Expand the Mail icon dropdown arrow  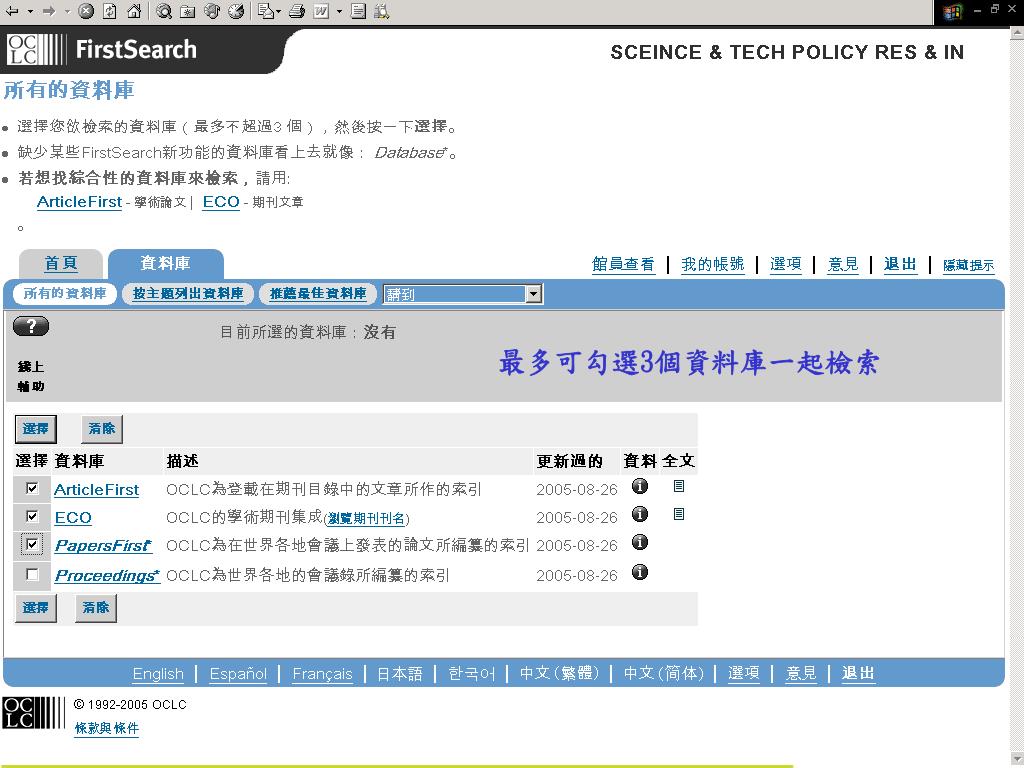[278, 11]
